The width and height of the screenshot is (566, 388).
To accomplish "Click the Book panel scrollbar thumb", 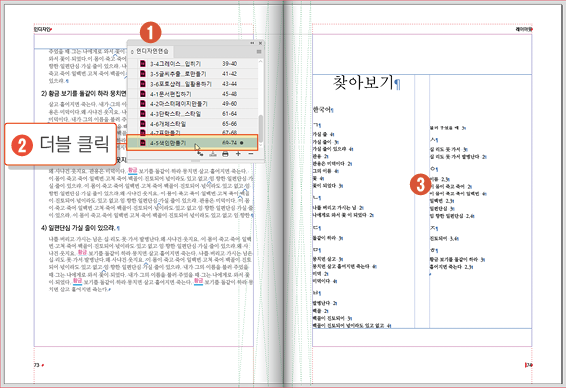I will pyautogui.click(x=260, y=128).
